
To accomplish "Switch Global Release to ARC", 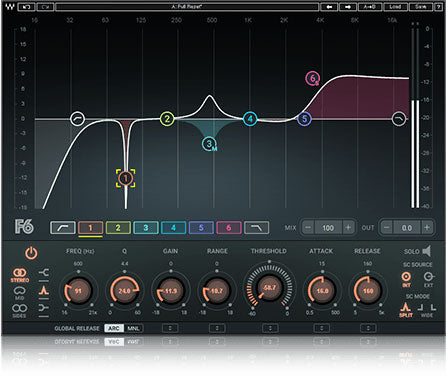I will pos(114,328).
